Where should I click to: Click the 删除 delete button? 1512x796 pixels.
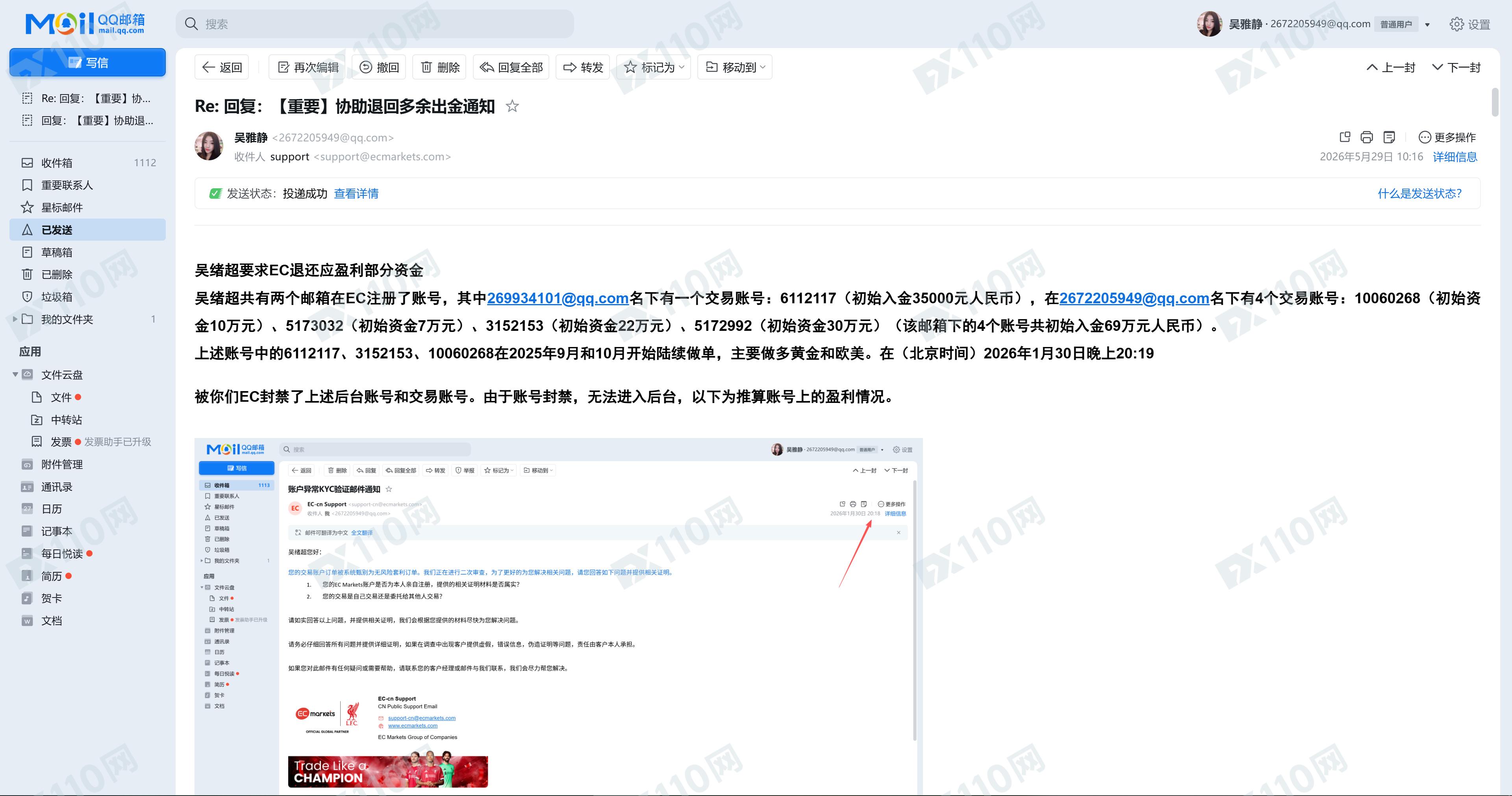pyautogui.click(x=440, y=67)
